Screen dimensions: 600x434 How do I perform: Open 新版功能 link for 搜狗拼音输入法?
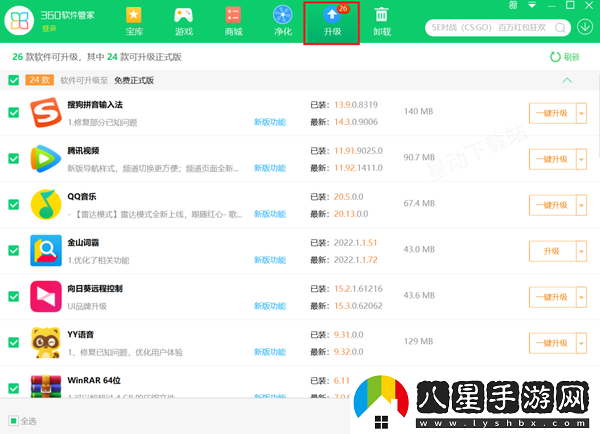click(270, 122)
